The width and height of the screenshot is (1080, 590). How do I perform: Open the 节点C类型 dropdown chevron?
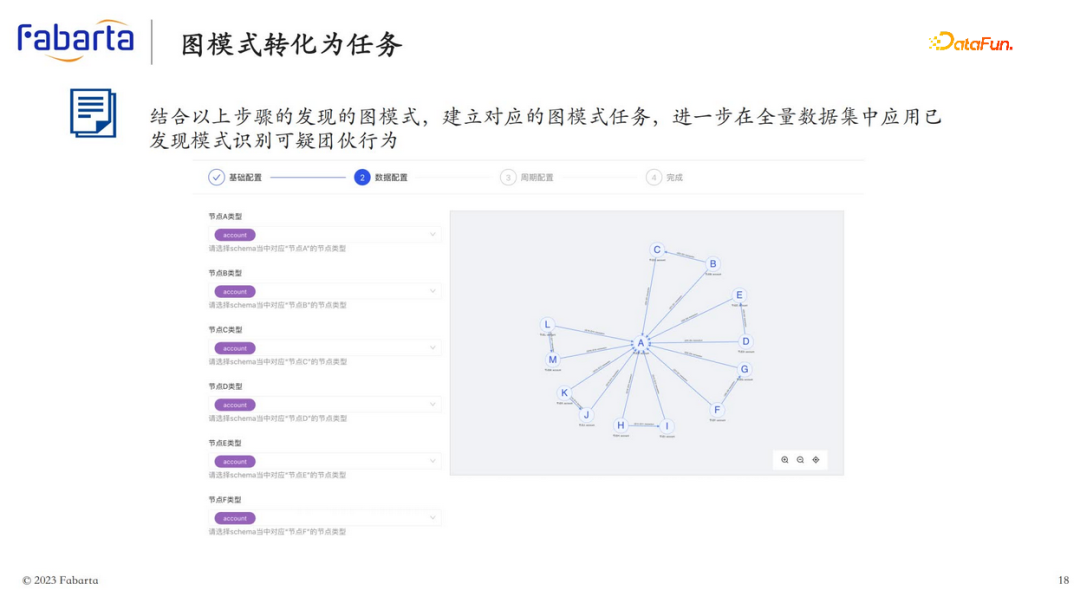433,348
